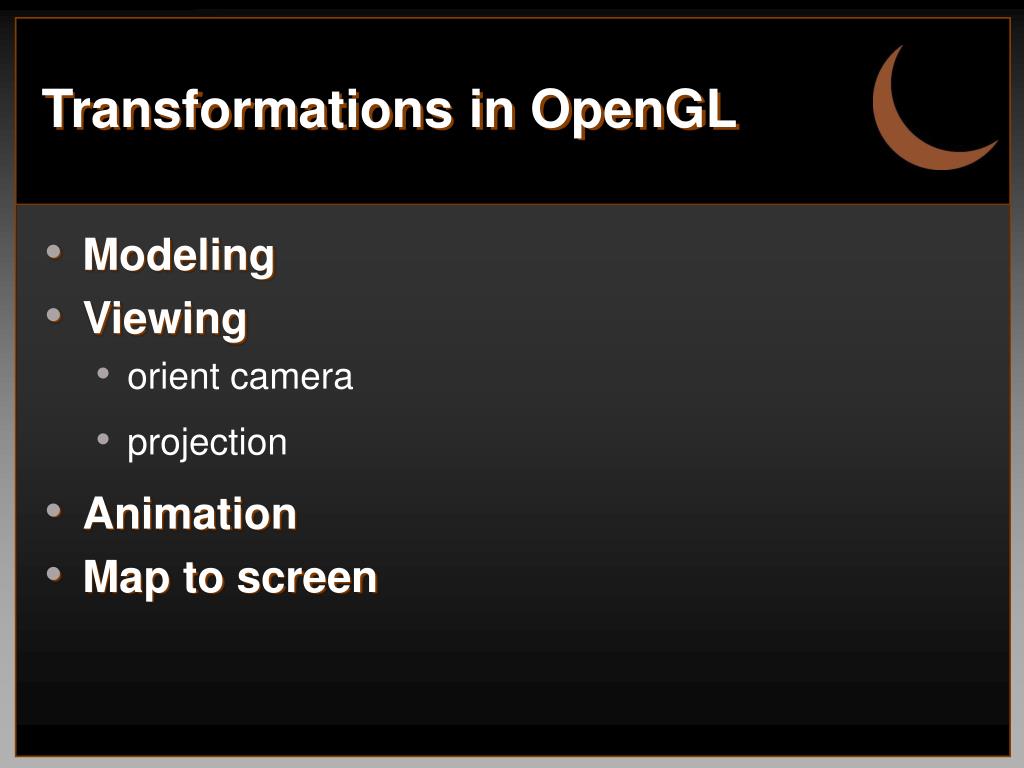The height and width of the screenshot is (768, 1024).
Task: Click the word screen in the last bullet
Action: pyautogui.click(x=307, y=579)
